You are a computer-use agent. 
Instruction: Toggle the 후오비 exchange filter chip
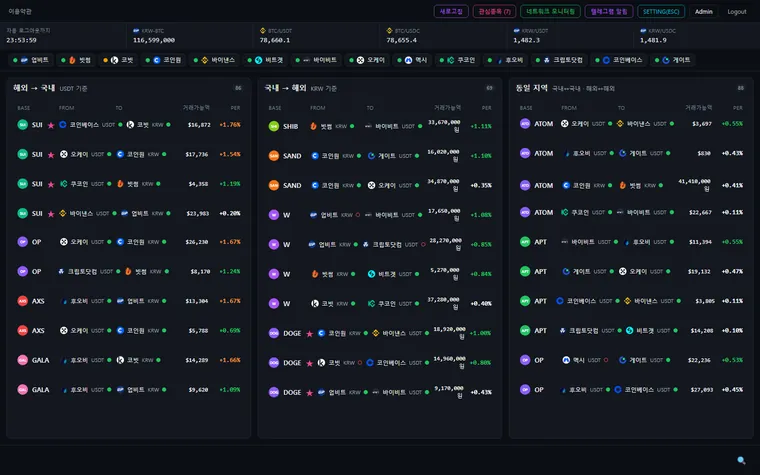[505, 60]
